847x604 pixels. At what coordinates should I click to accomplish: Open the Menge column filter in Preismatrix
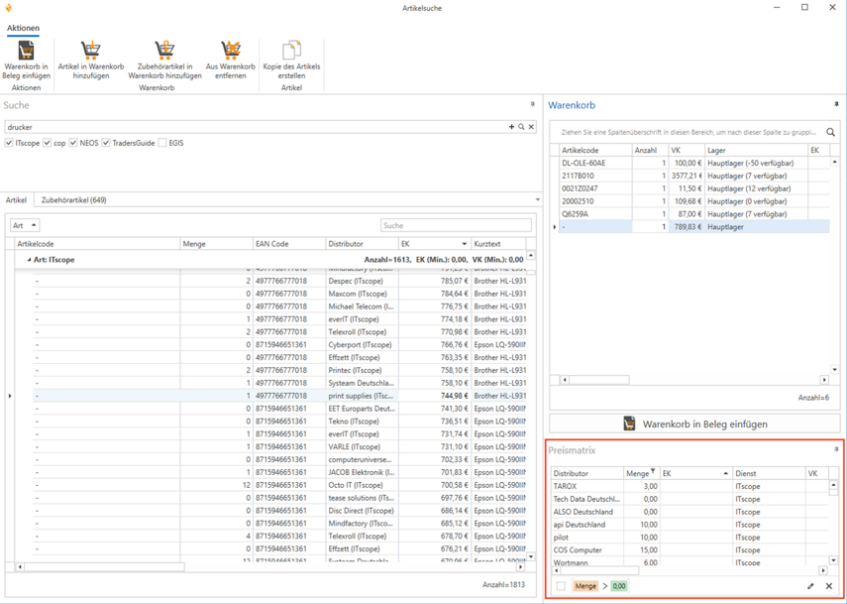coord(654,470)
